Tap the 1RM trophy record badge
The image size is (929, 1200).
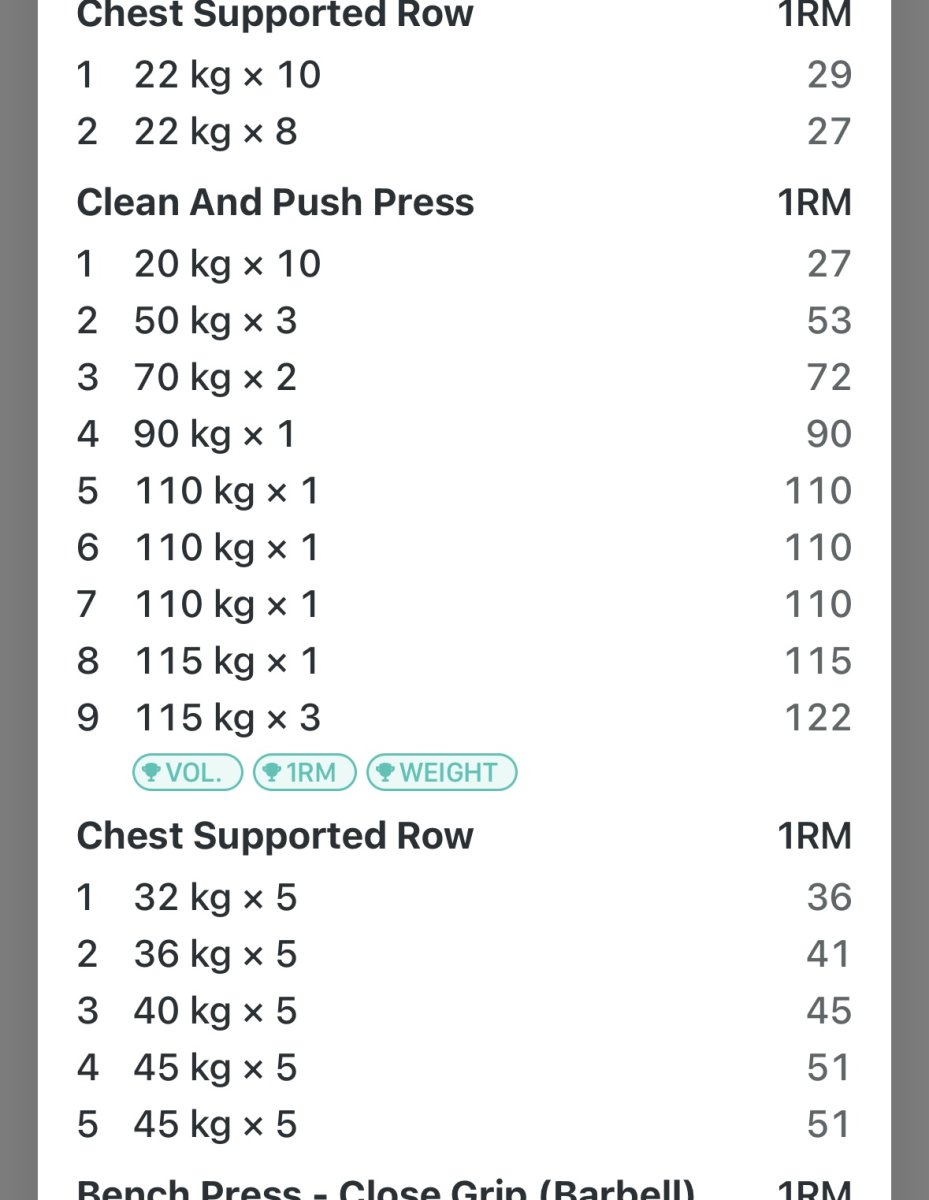pos(305,772)
